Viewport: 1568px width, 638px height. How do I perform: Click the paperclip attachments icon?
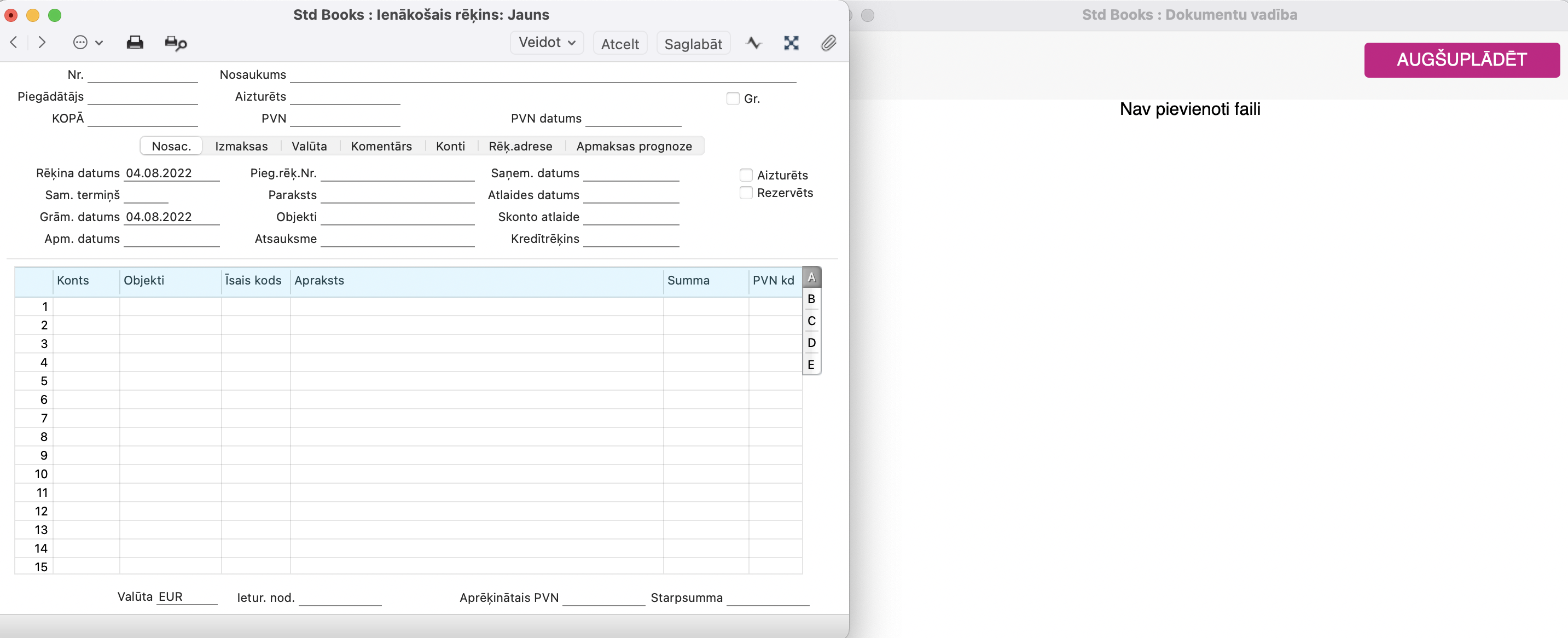point(828,43)
